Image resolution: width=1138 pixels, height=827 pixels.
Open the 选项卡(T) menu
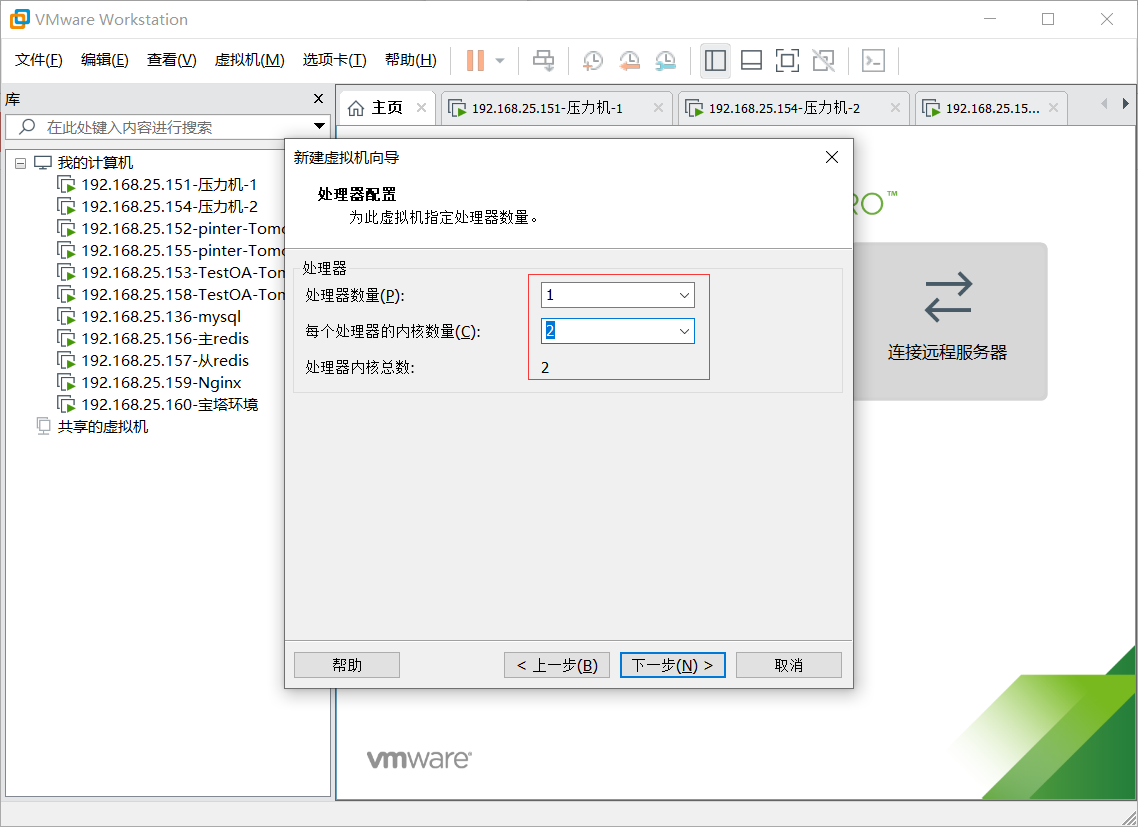[x=335, y=60]
